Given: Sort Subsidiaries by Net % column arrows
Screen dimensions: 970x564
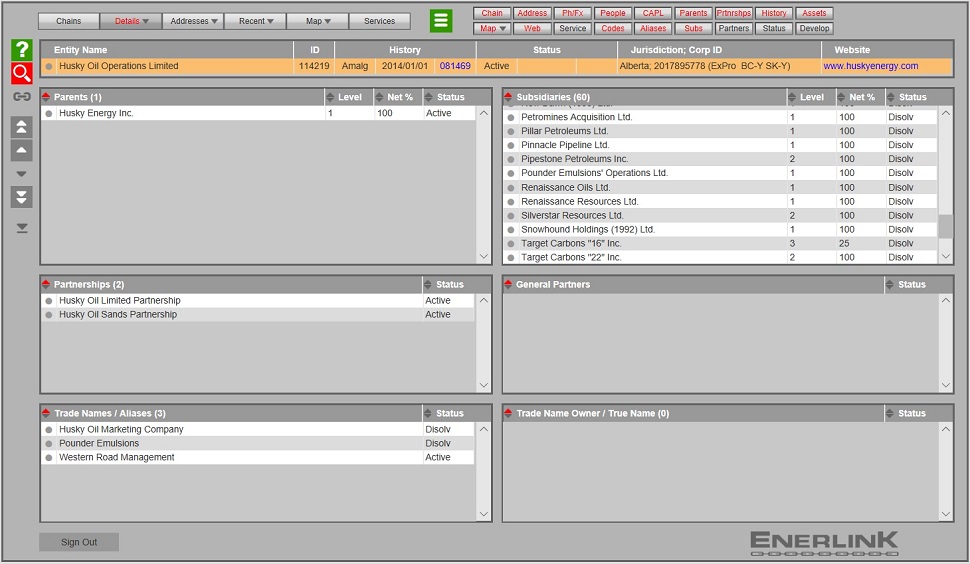Looking at the screenshot, I should [841, 97].
